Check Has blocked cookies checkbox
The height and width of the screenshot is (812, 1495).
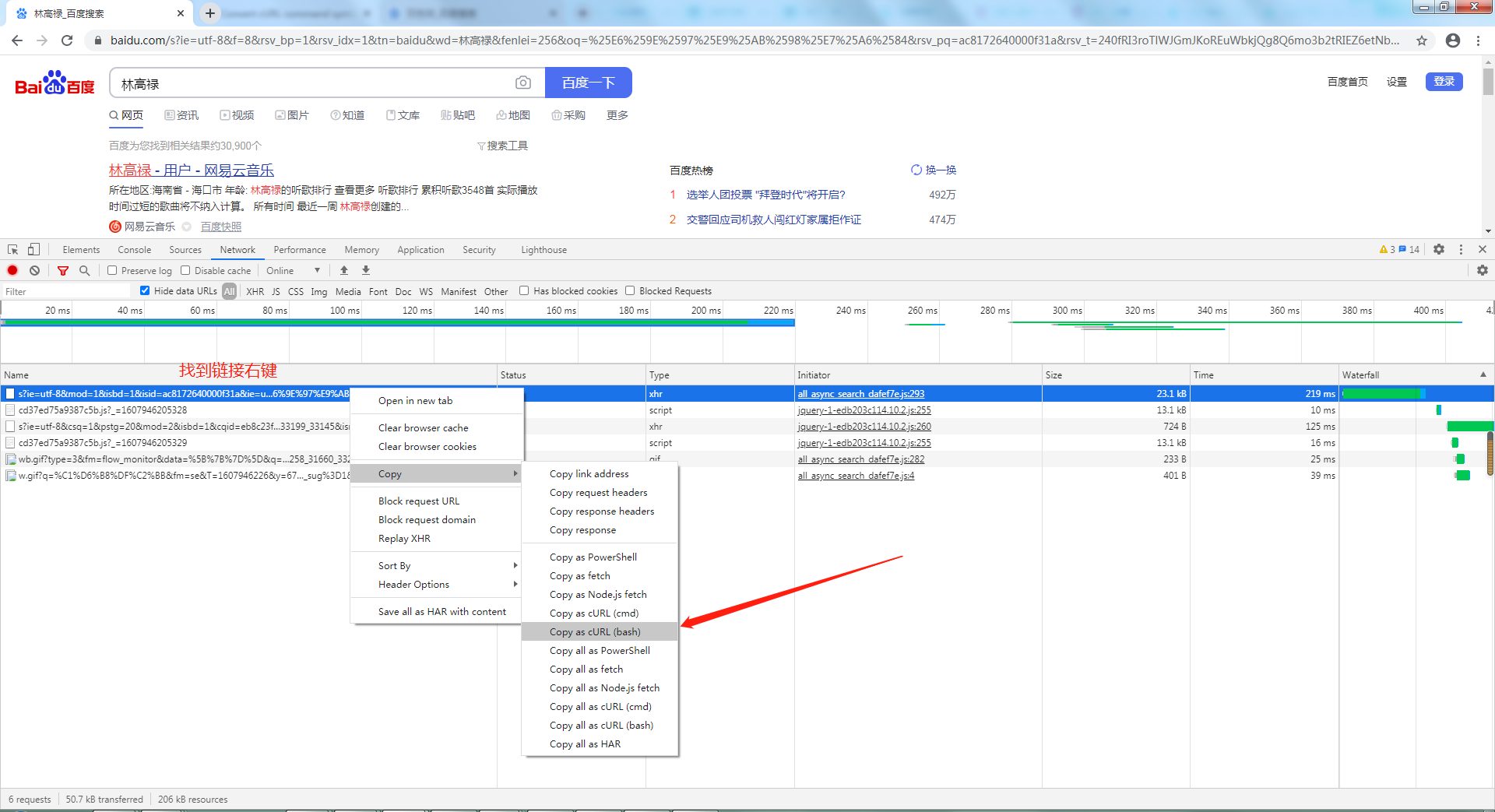(524, 290)
